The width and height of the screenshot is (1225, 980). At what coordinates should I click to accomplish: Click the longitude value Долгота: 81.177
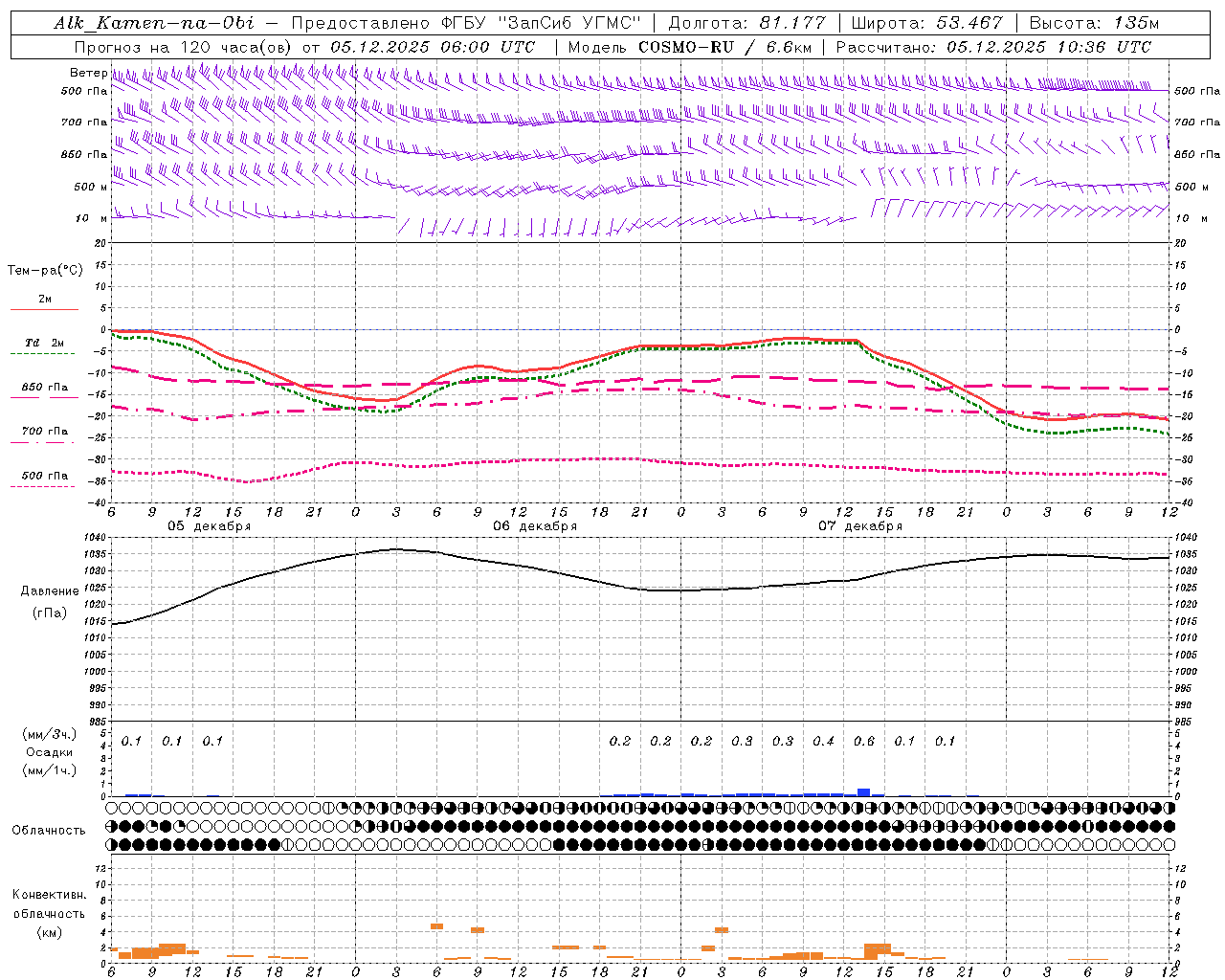click(x=747, y=23)
